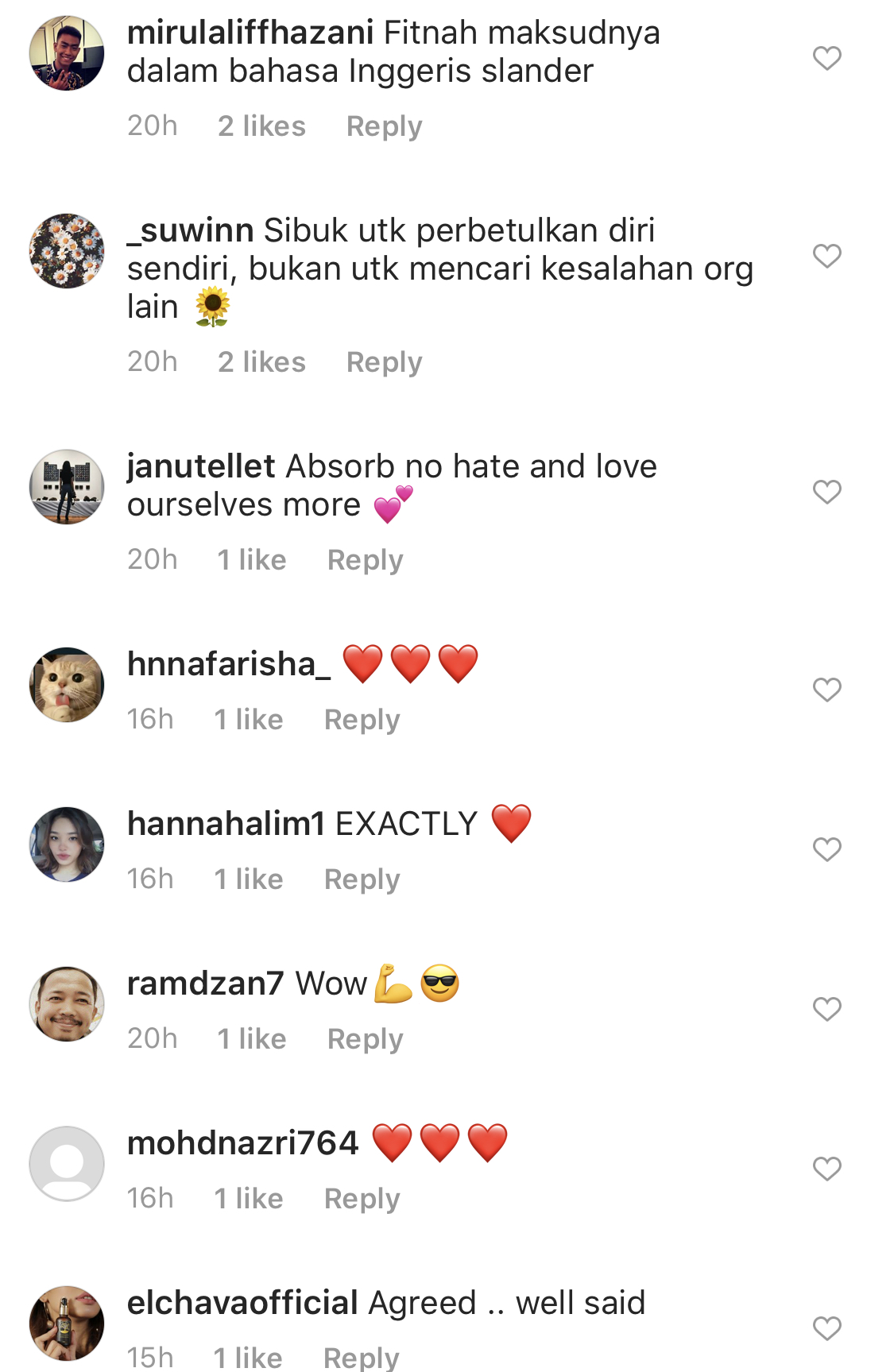View 2 likes on mirulaliffhazani's comment
Screen dimensions: 894x1372
[261, 126]
